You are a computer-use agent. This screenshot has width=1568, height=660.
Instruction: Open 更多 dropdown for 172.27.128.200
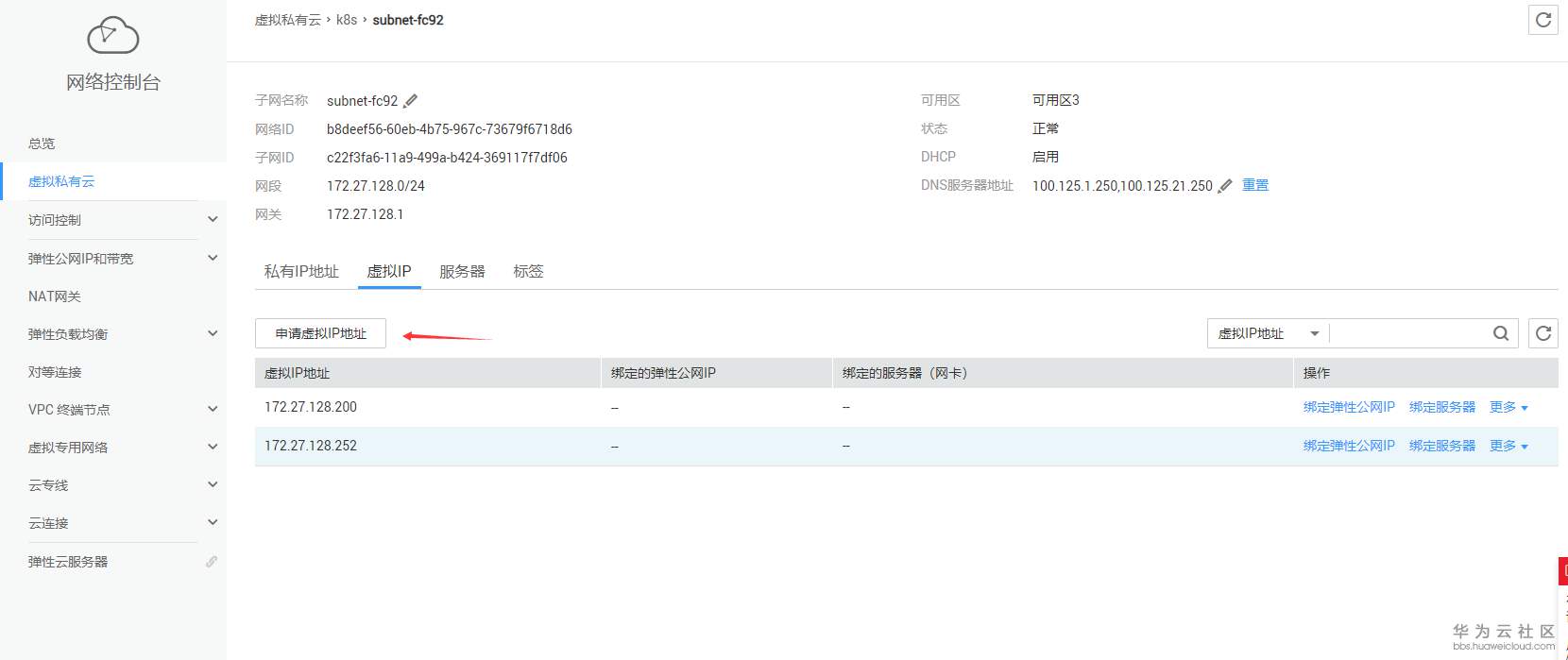pyautogui.click(x=1508, y=407)
